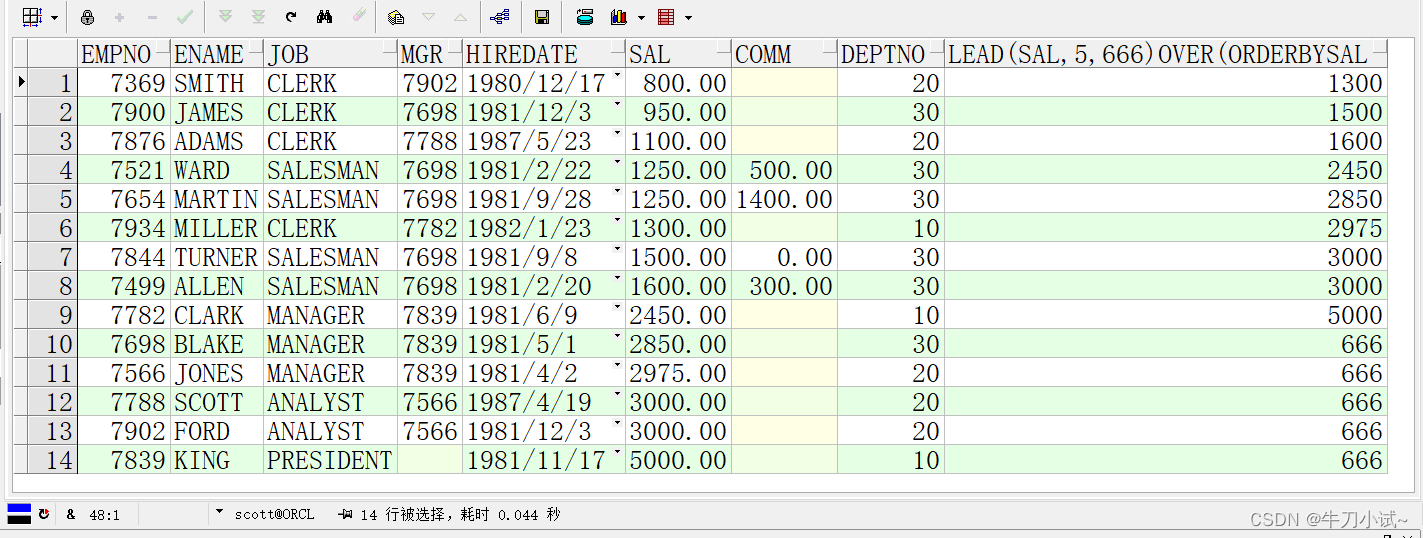Click the SAL column header
Screen dimensions: 1423x538
coord(679,54)
